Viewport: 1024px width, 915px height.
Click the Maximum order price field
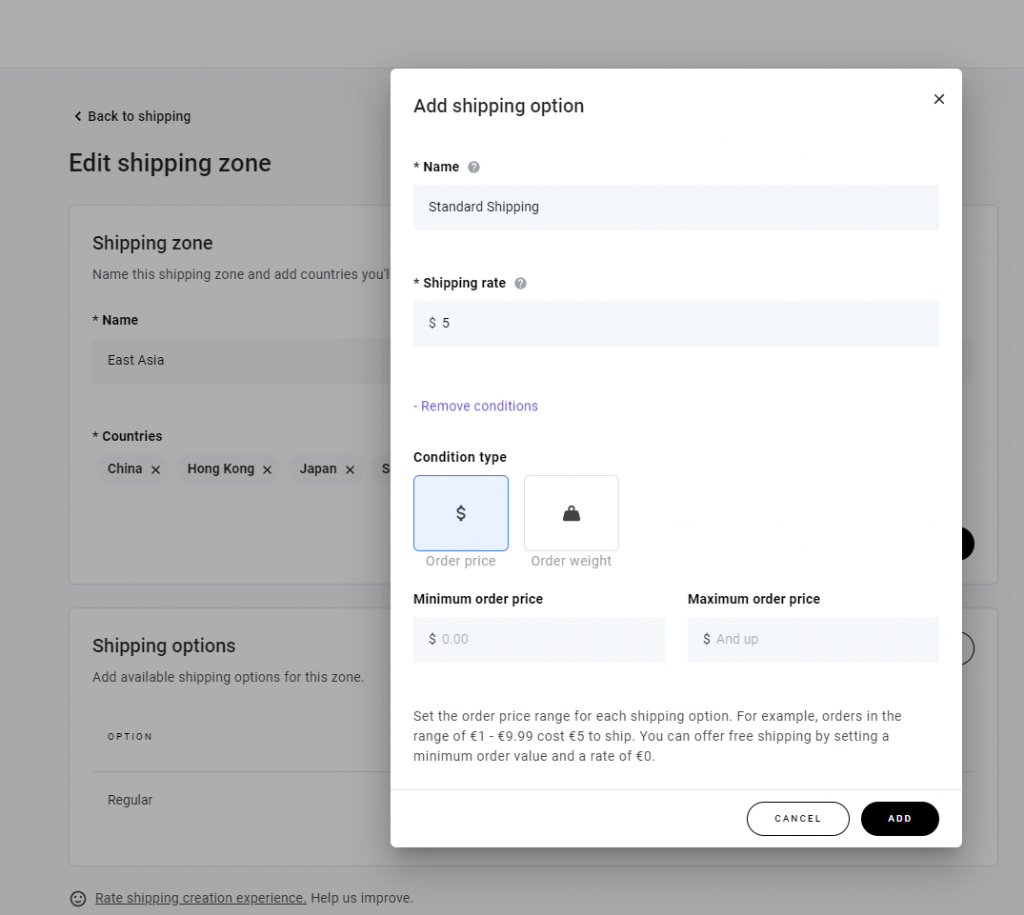tap(813, 639)
